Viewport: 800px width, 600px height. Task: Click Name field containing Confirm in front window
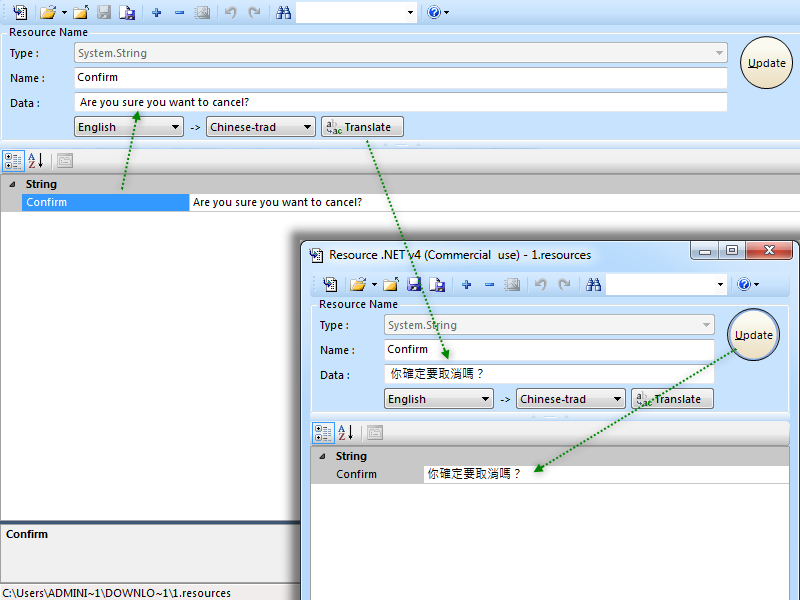549,349
